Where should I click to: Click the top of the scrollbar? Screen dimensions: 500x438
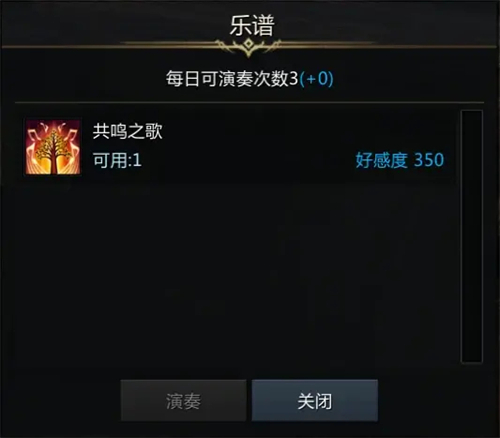[472, 115]
